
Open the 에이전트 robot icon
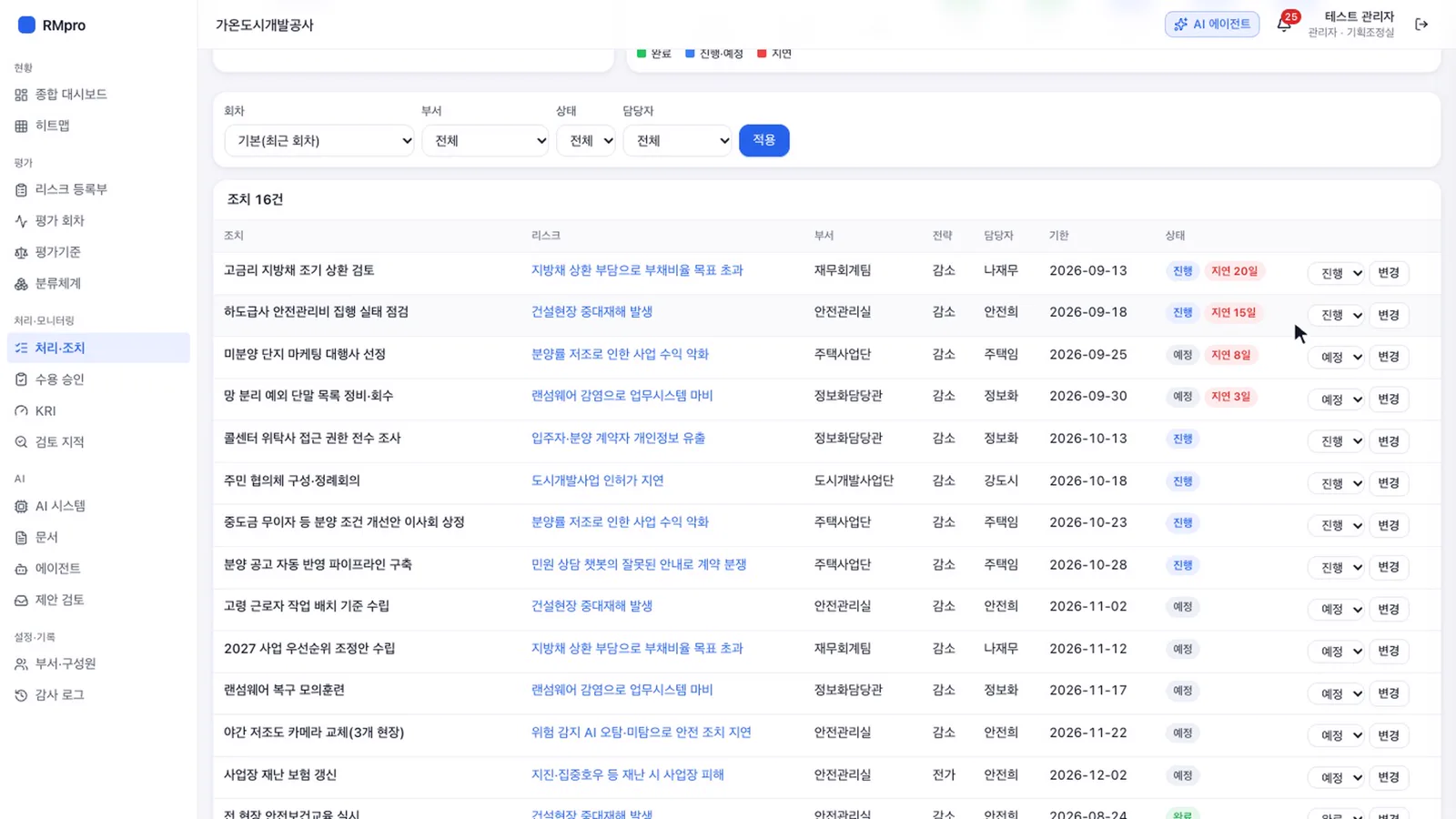pos(21,569)
